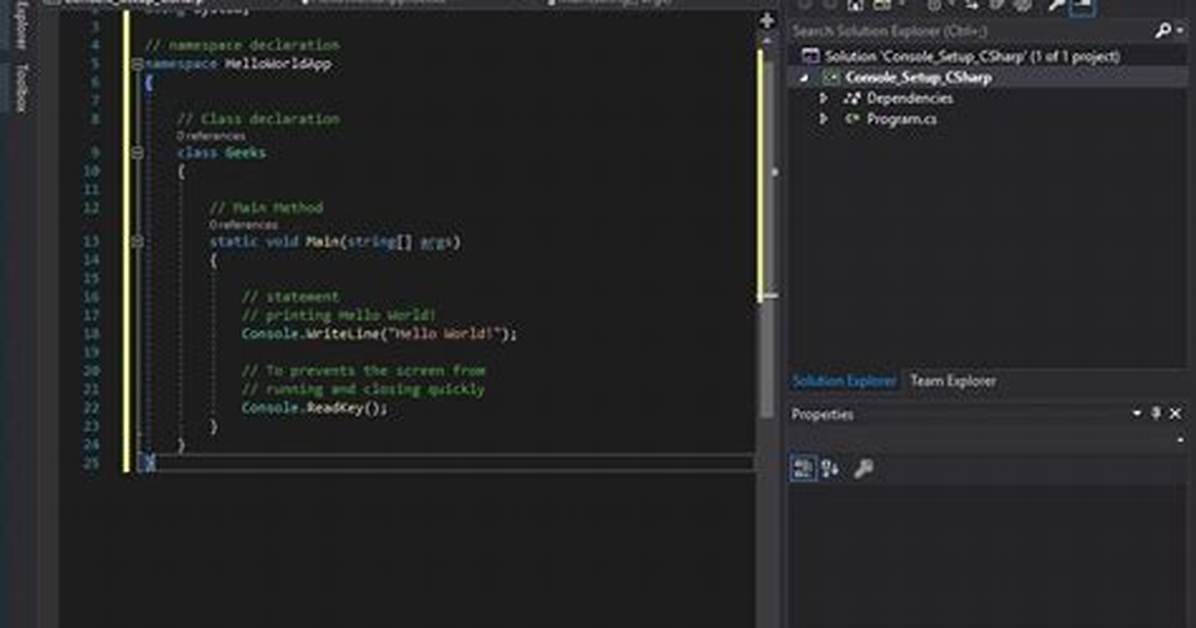Image resolution: width=1196 pixels, height=628 pixels.
Task: Click the Solution Explorer search magnifier icon
Action: coord(1162,31)
